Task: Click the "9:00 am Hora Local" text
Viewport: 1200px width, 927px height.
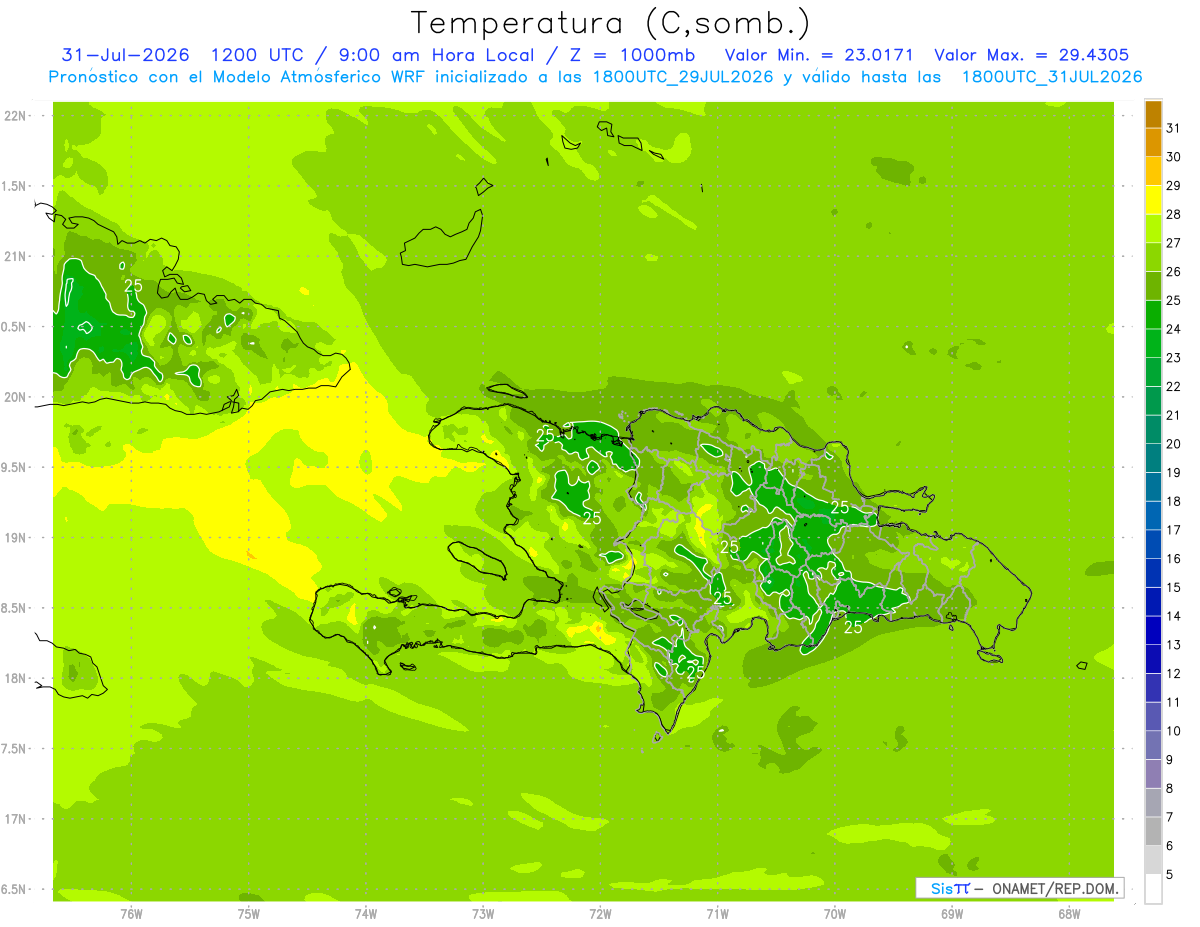Action: point(437,55)
